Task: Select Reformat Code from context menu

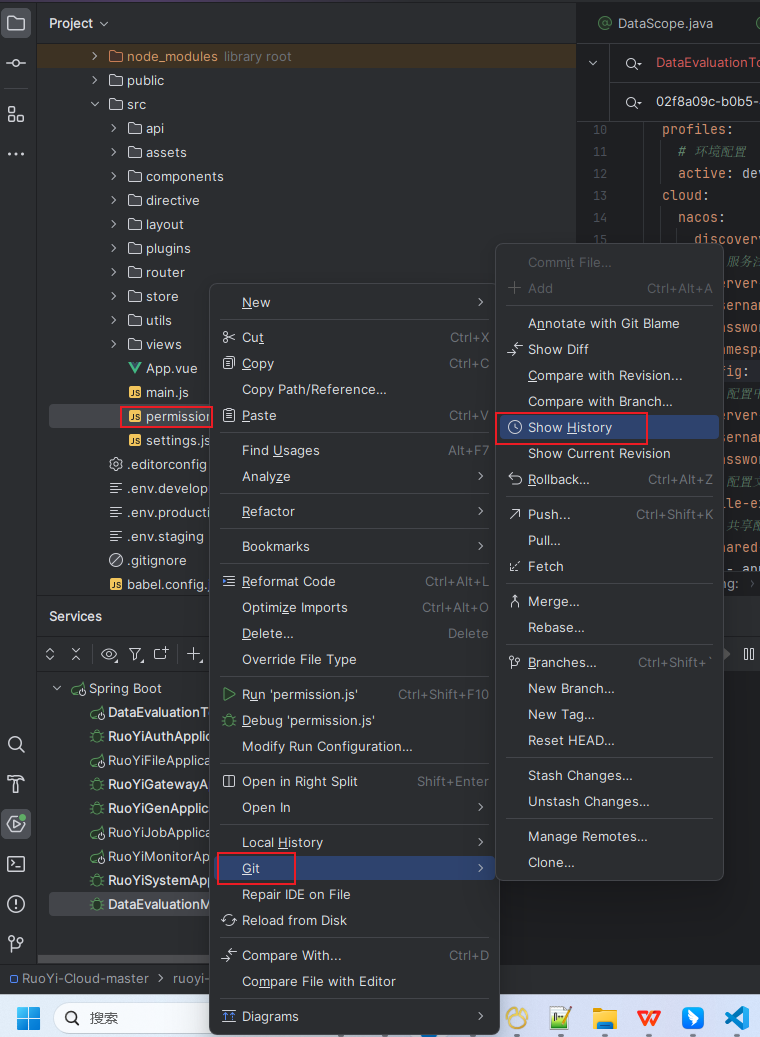Action: pos(354,581)
